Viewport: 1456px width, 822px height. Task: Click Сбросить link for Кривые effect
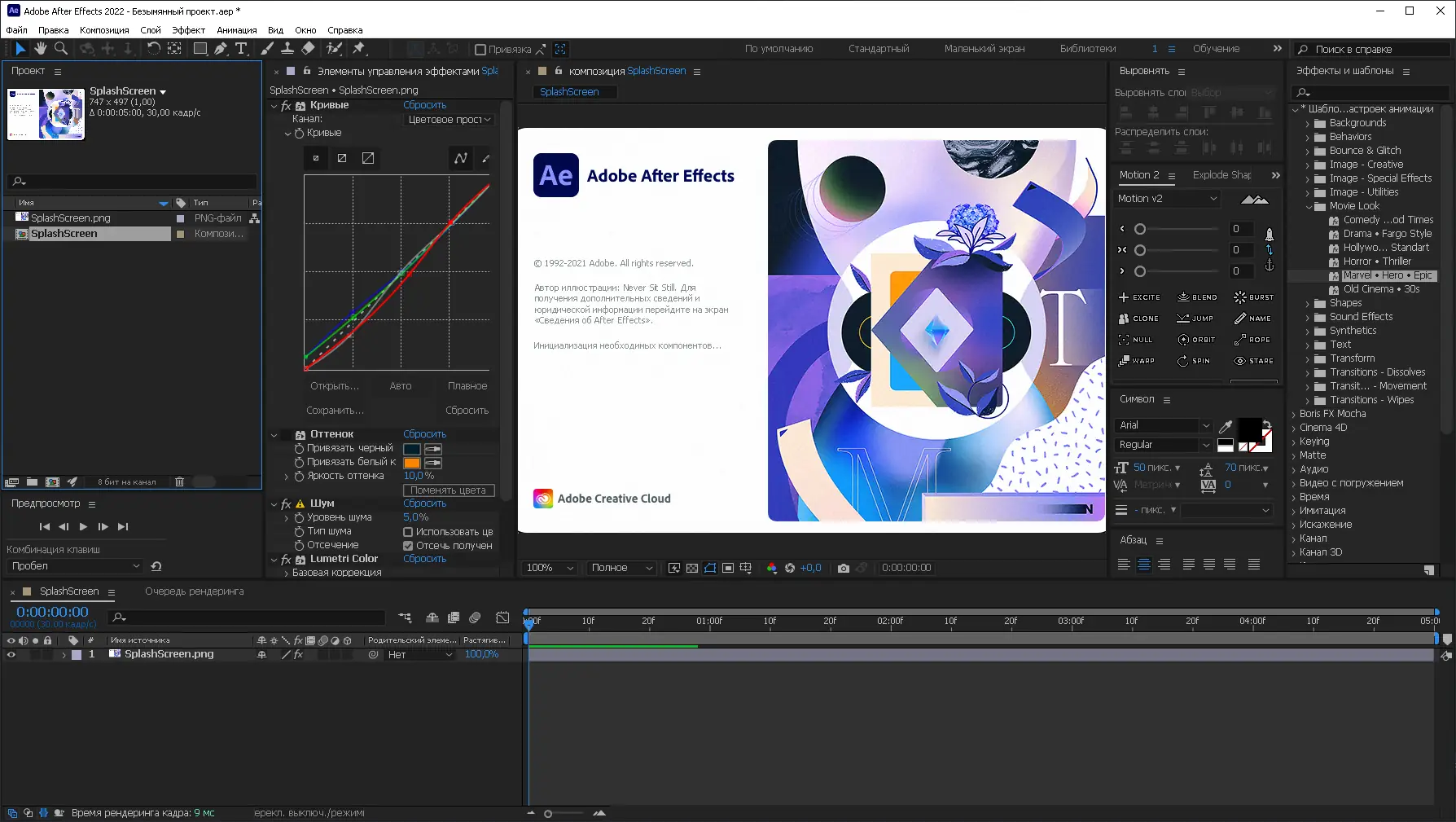[424, 105]
